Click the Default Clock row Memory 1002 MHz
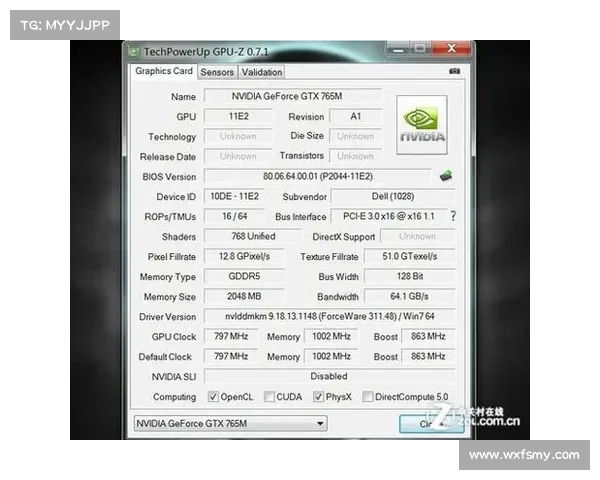This screenshot has height=480, width=600. (331, 356)
